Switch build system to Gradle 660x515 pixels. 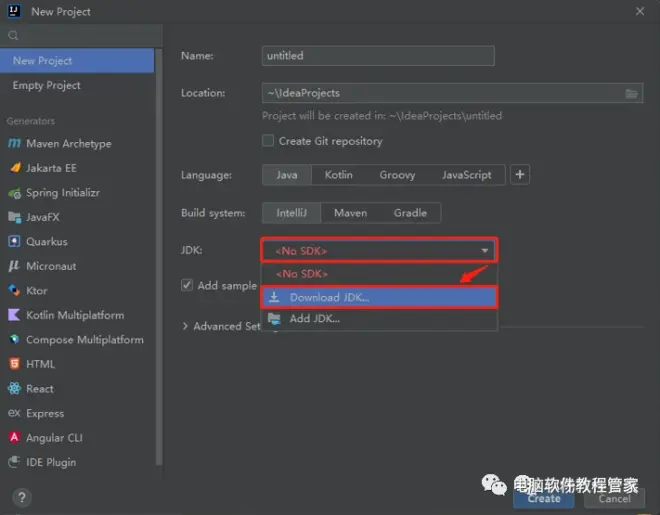pyautogui.click(x=410, y=213)
